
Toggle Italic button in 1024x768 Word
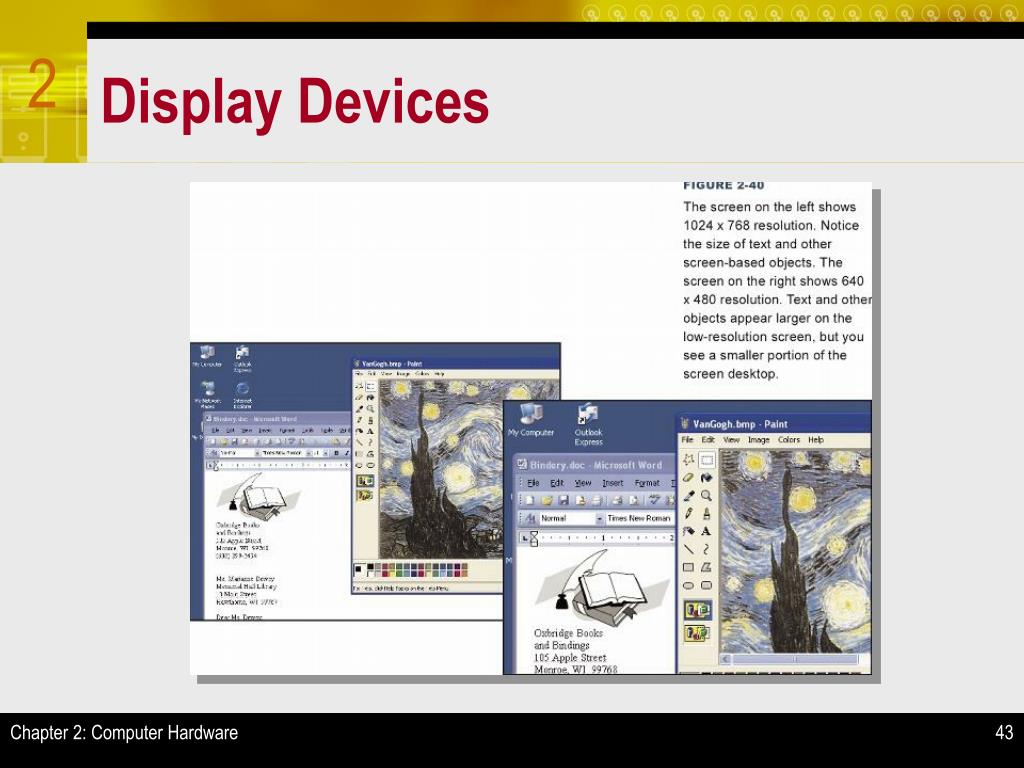[x=345, y=453]
